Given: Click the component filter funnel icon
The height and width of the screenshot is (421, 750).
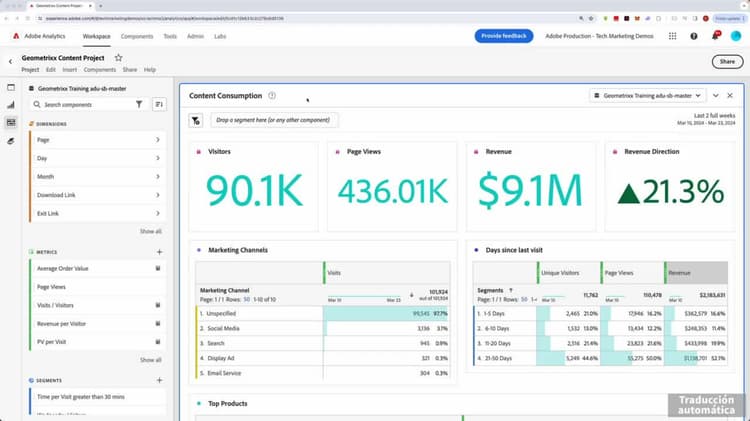Looking at the screenshot, I should pos(139,104).
